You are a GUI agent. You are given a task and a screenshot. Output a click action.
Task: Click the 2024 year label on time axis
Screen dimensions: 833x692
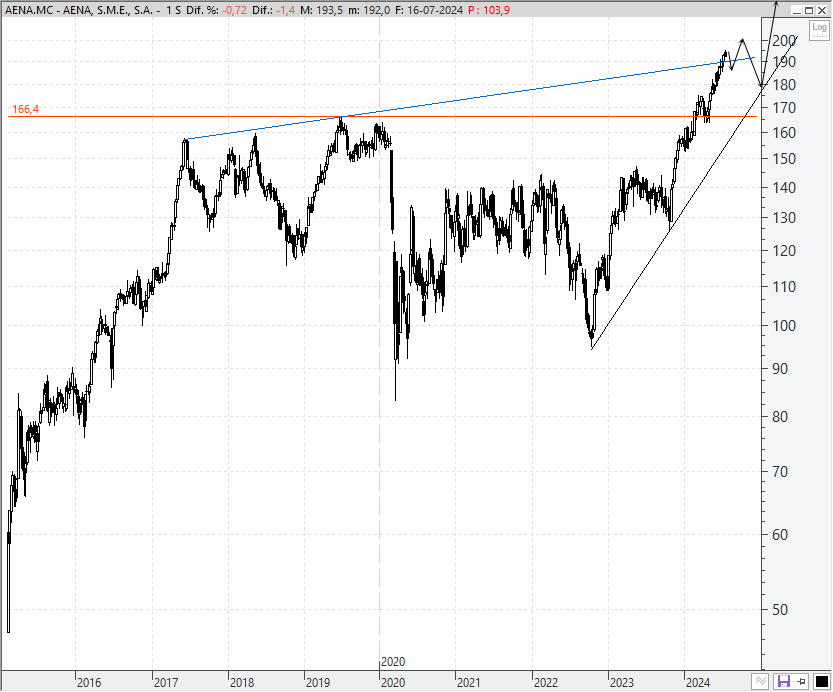698,682
